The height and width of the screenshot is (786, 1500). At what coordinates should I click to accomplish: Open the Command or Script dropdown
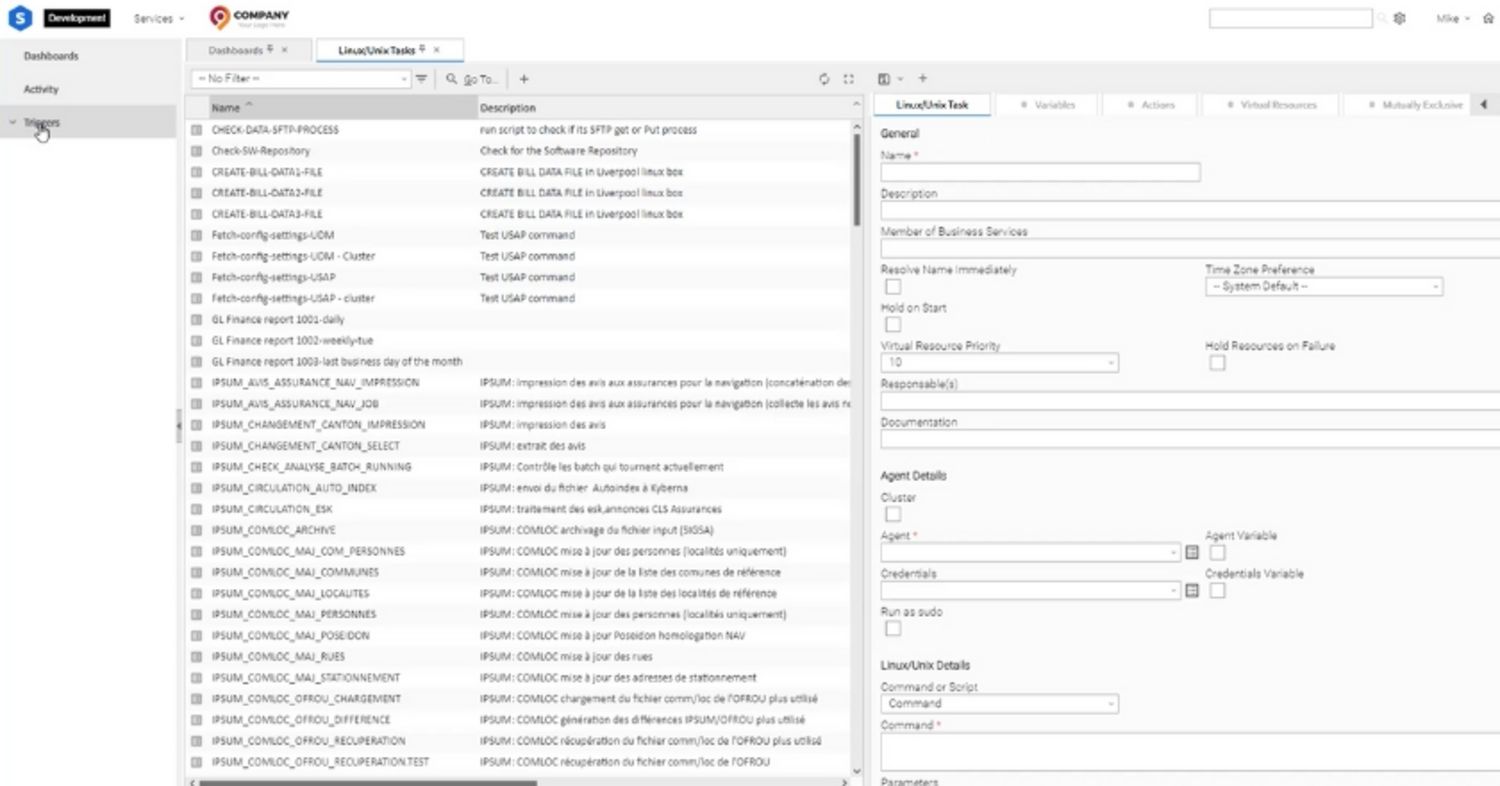1000,704
